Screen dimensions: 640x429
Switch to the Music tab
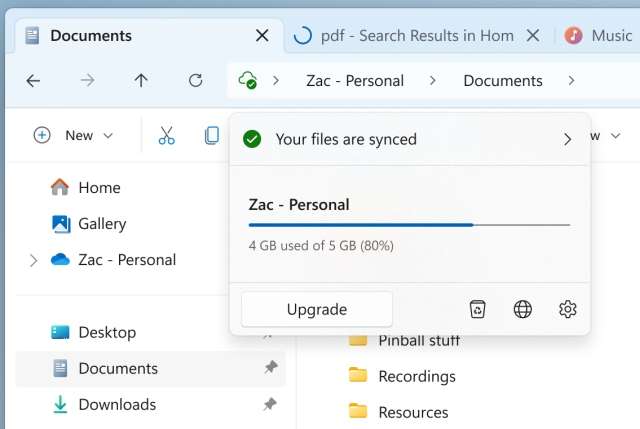[600, 35]
